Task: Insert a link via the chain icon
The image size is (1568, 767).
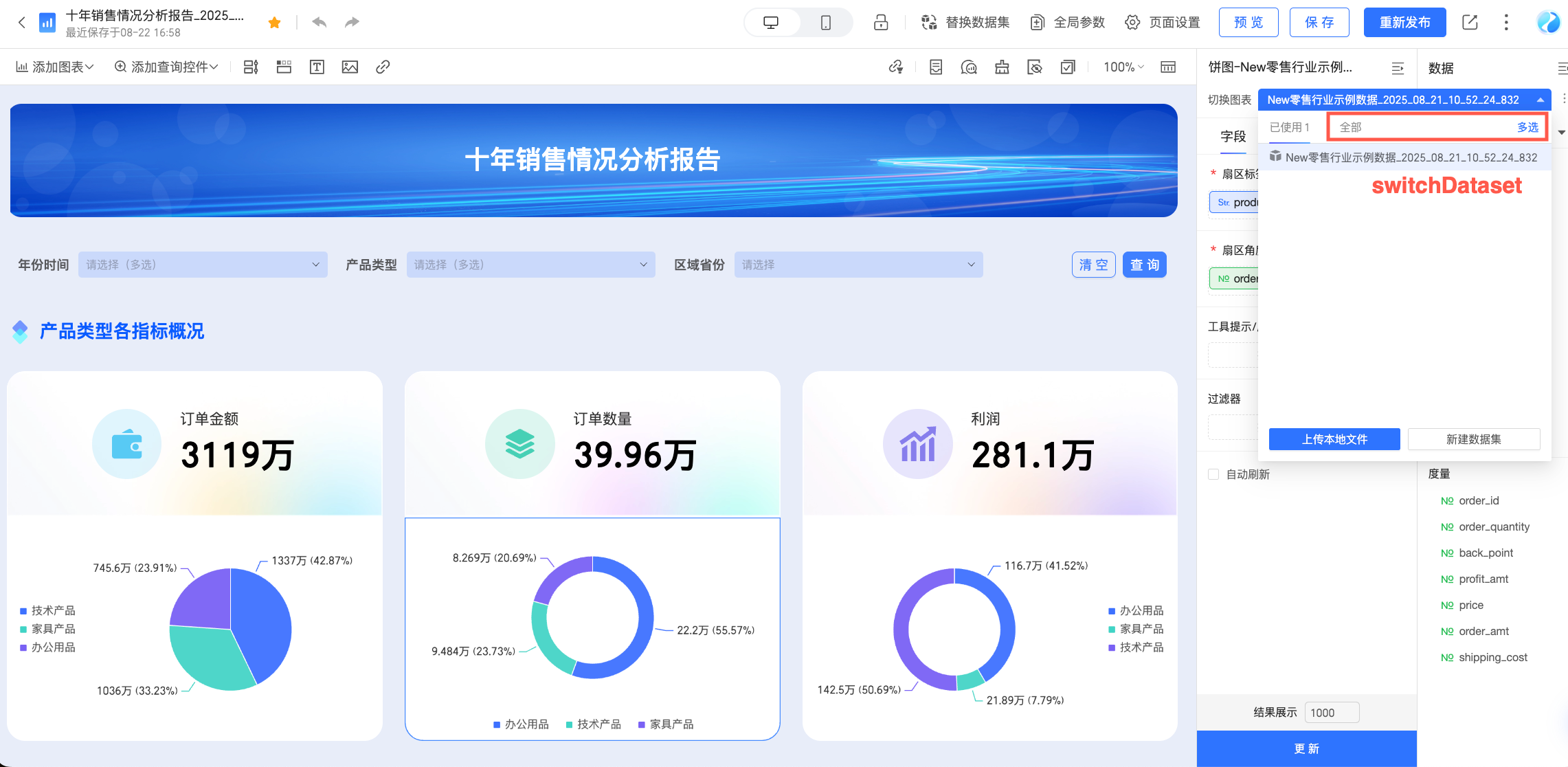Action: (383, 67)
